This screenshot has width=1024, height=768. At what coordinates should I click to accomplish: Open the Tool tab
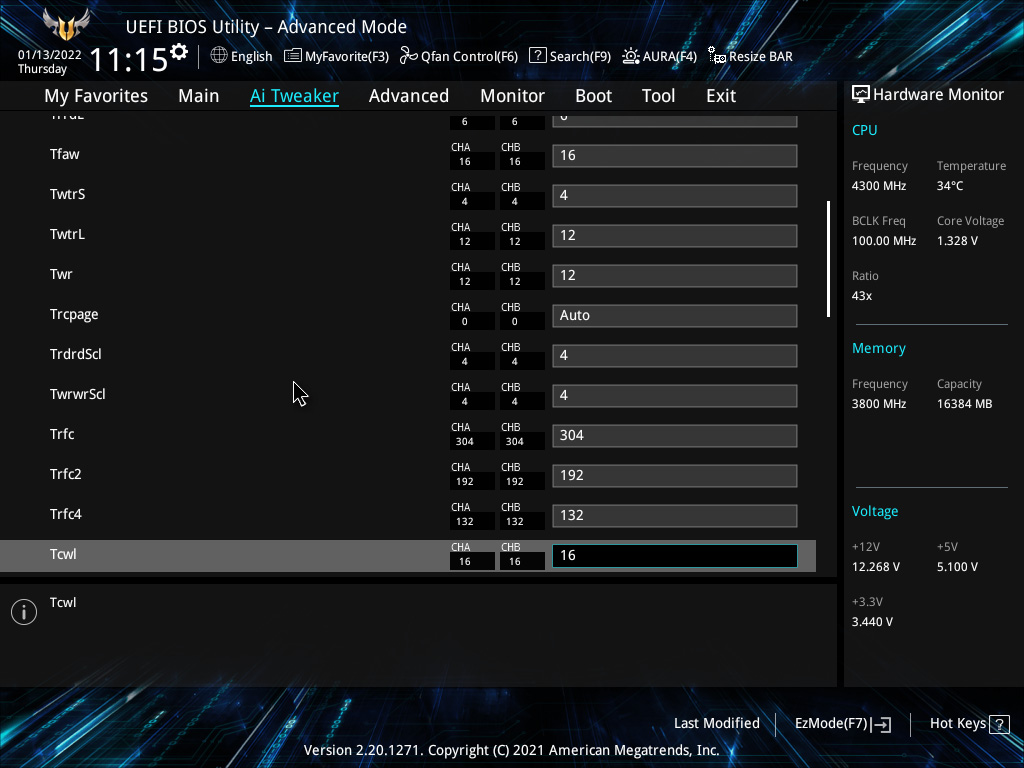coord(658,96)
